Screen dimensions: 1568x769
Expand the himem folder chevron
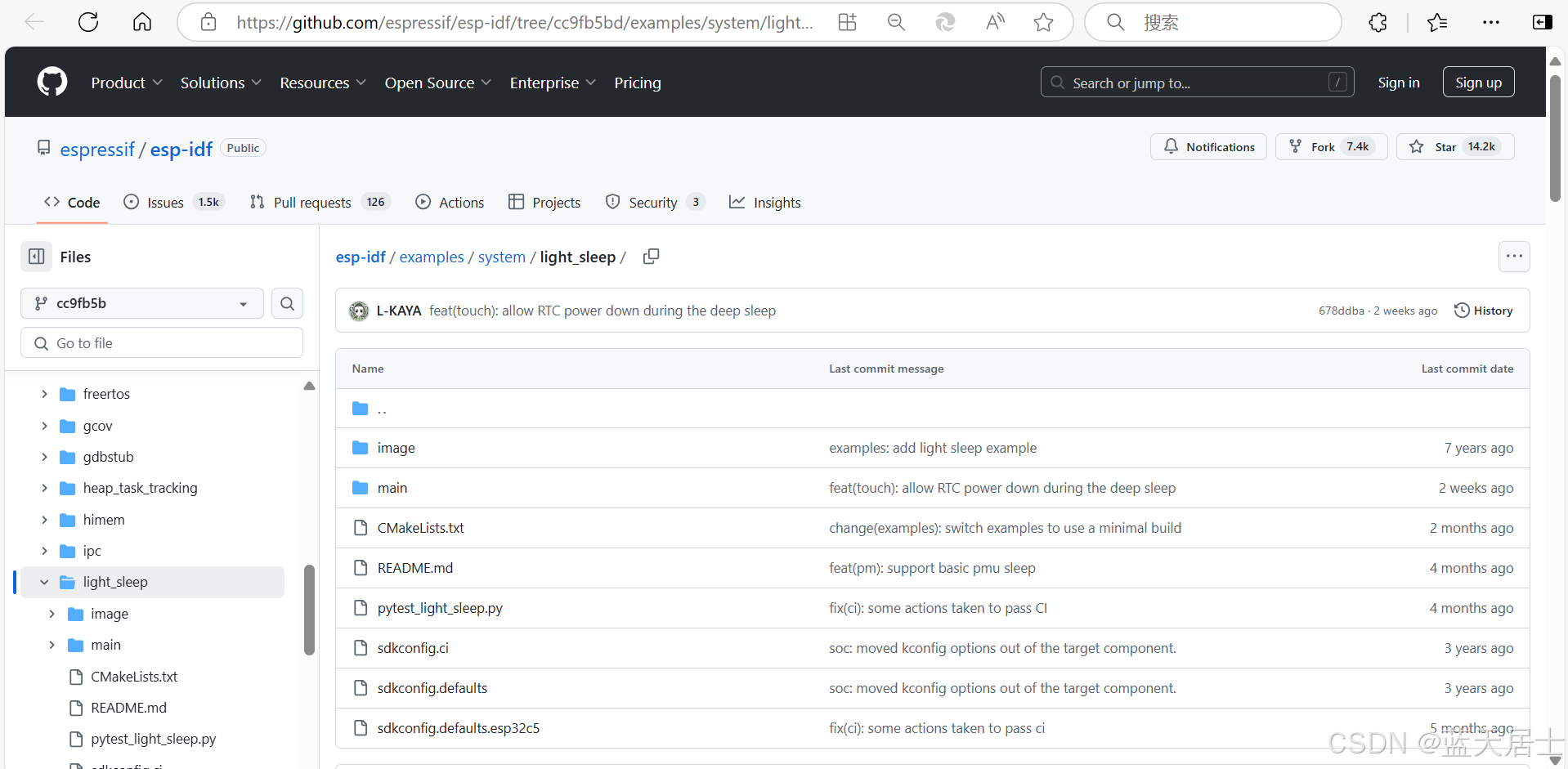pyautogui.click(x=44, y=520)
